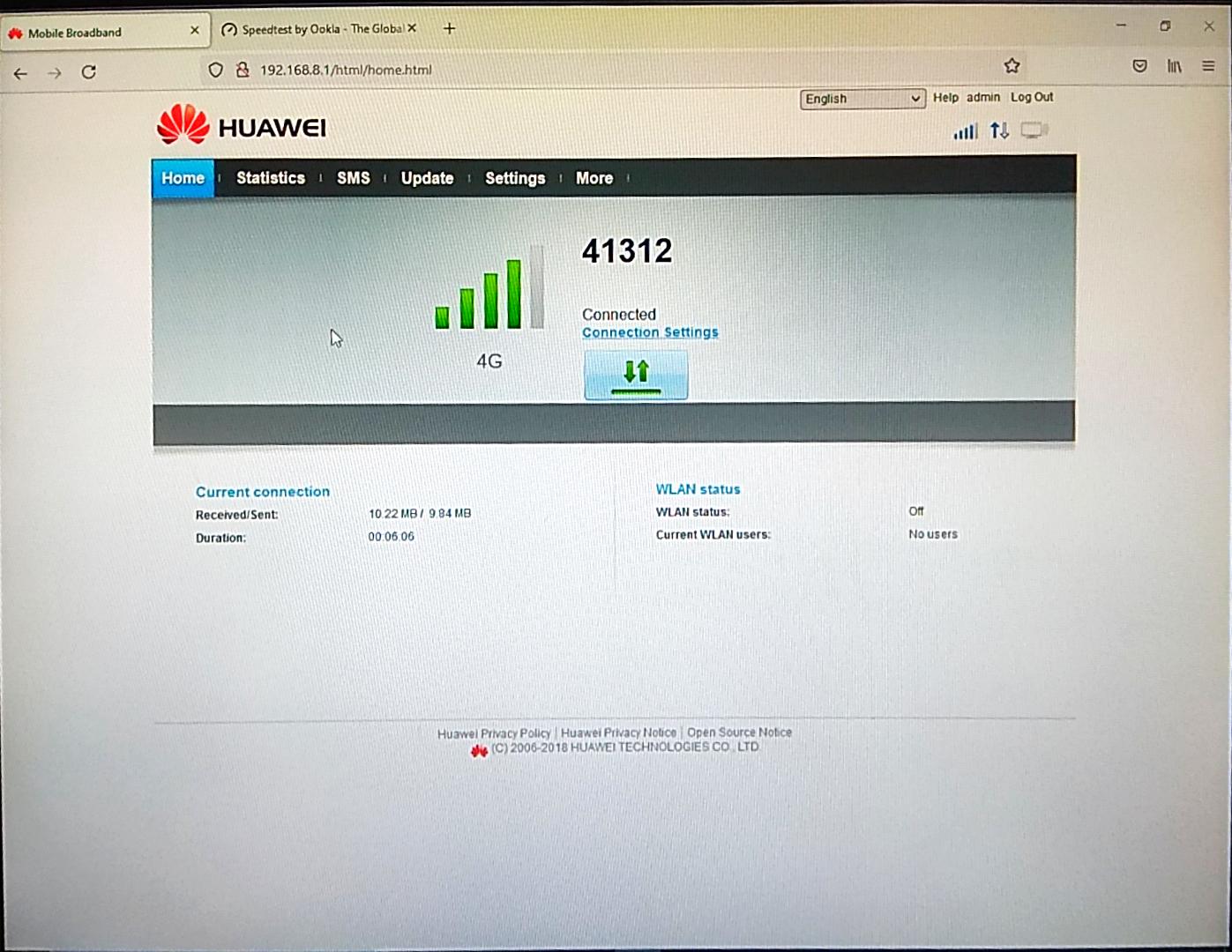Click the WLAN status heading

698,489
